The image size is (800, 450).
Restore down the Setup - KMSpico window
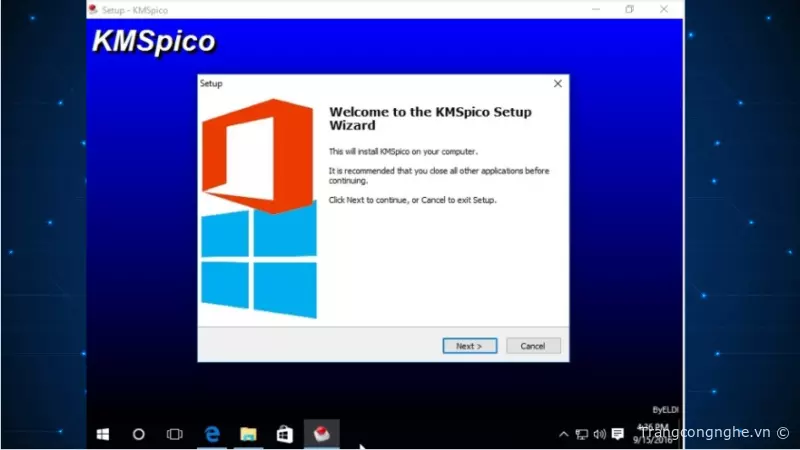pyautogui.click(x=629, y=9)
